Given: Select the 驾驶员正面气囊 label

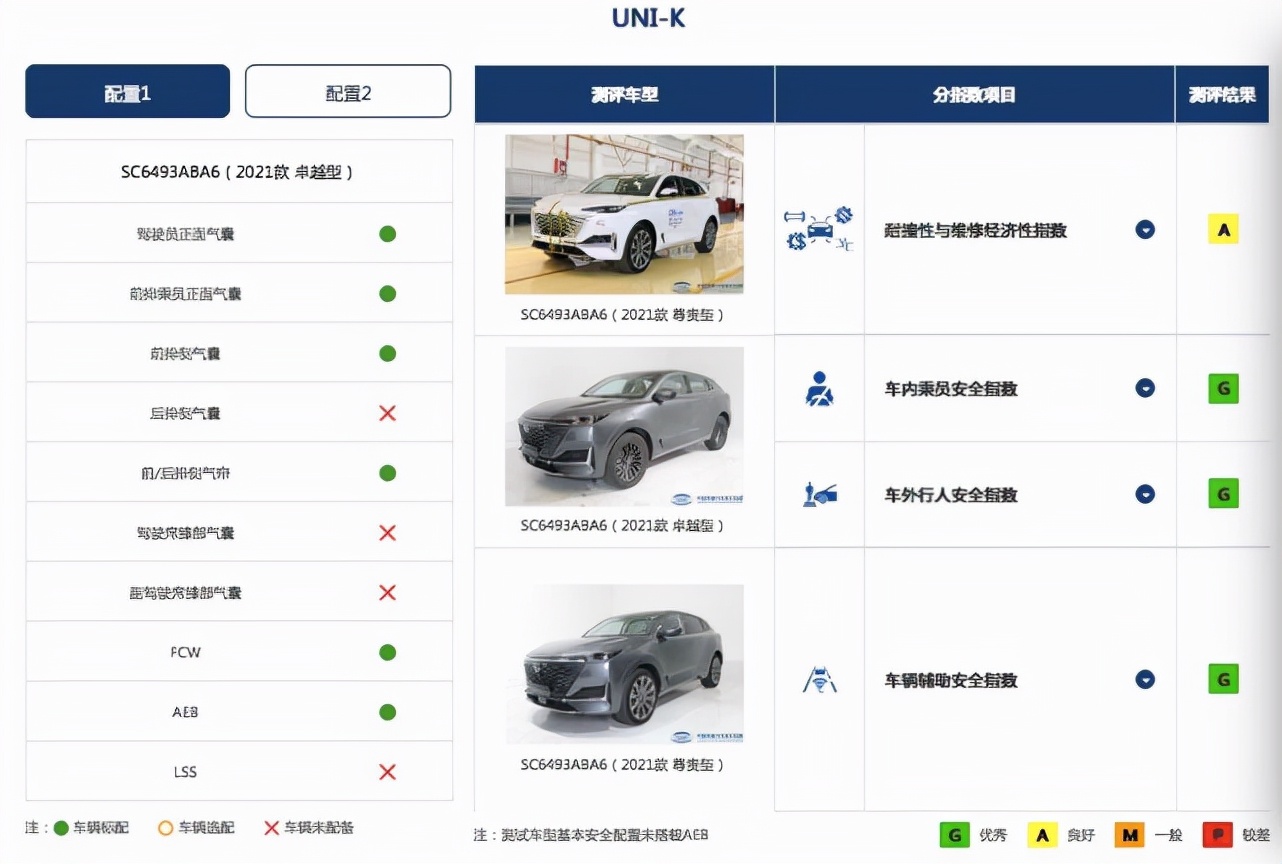Looking at the screenshot, I should [185, 234].
